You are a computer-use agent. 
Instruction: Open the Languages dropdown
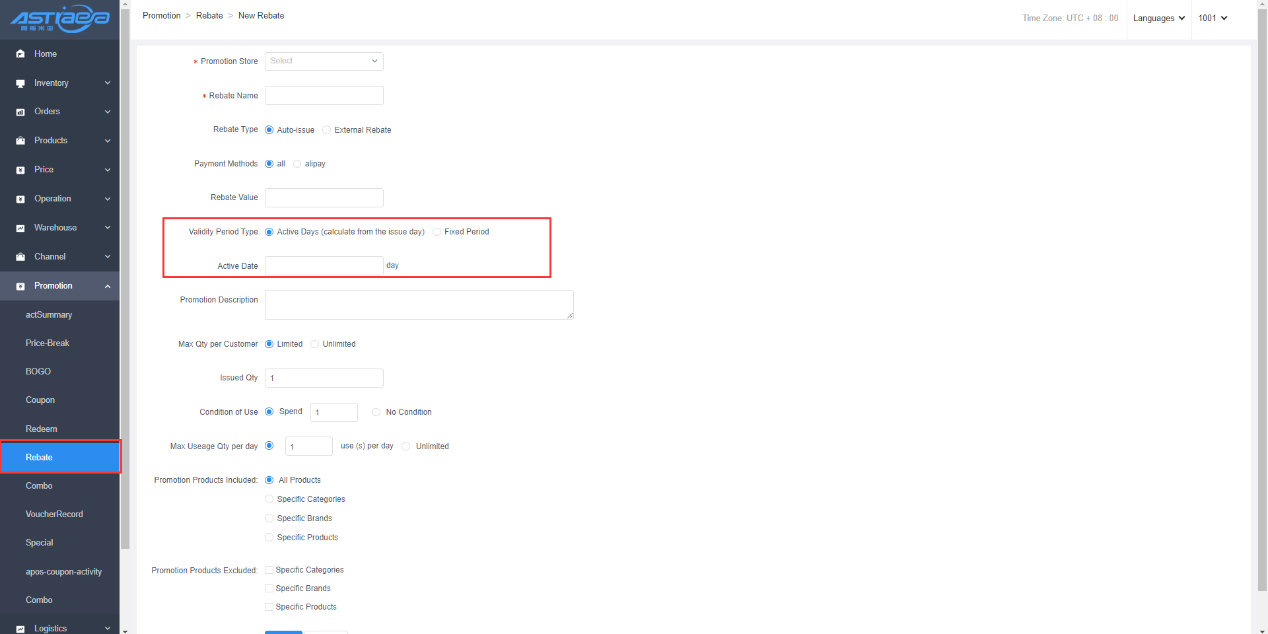click(1158, 18)
